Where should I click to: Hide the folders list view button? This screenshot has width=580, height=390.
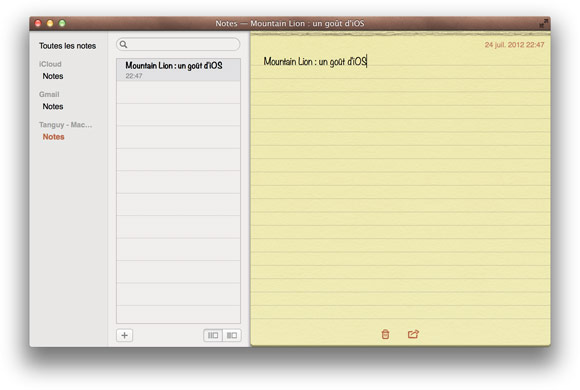pyautogui.click(x=232, y=335)
